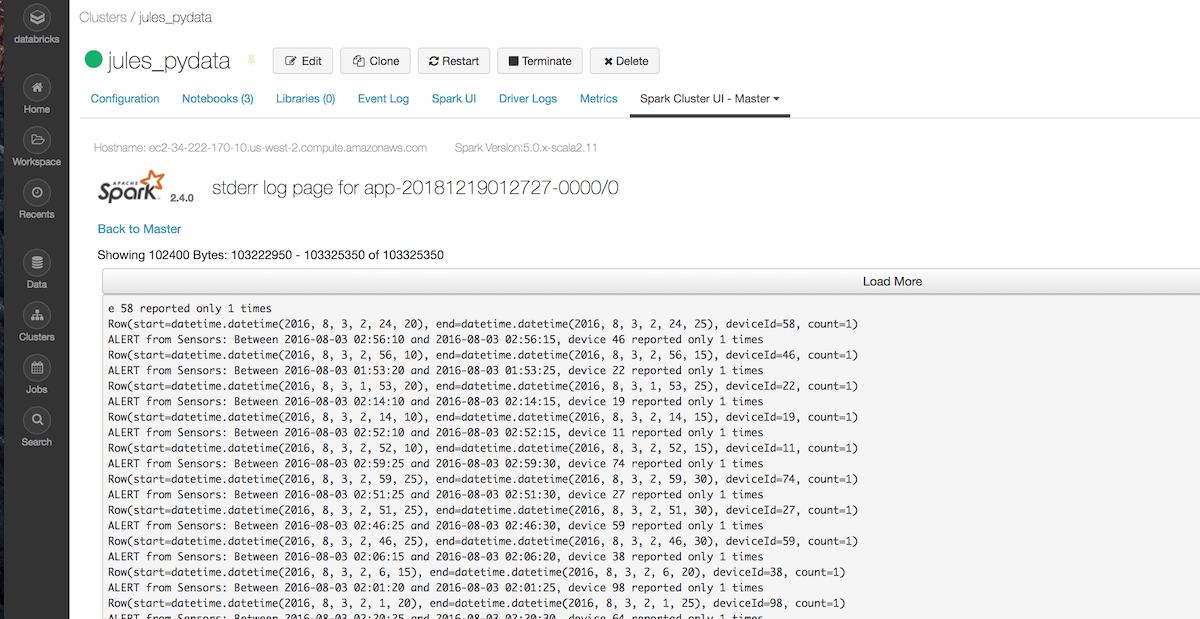Click the Databricks logo icon
Image resolution: width=1200 pixels, height=619 pixels.
36,18
